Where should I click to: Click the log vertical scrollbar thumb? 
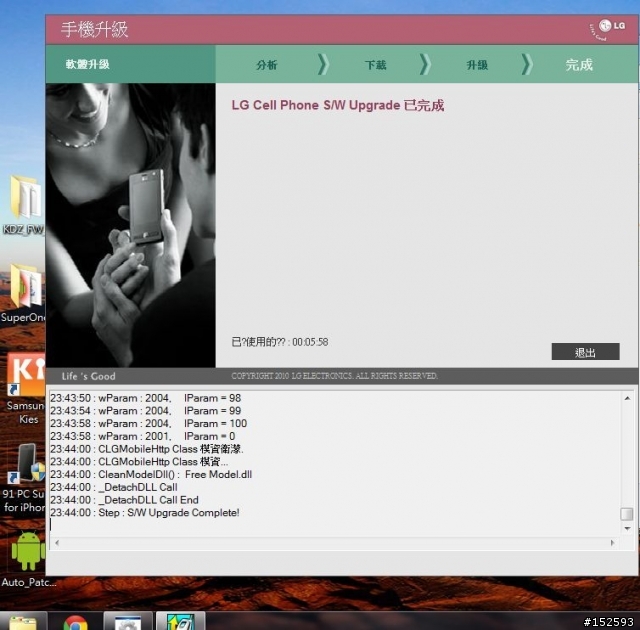point(627,514)
